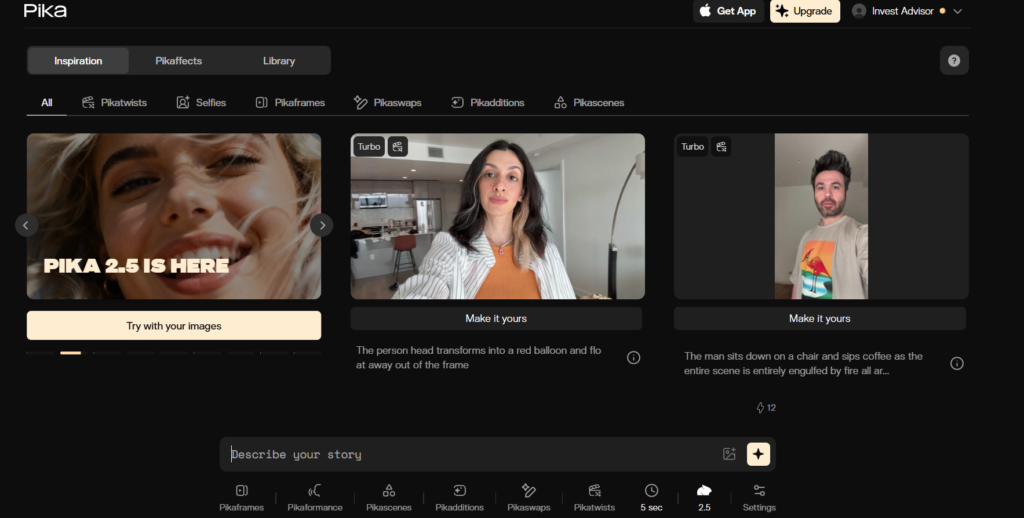Image resolution: width=1024 pixels, height=518 pixels.
Task: Click the add image icon in prompt box
Action: click(x=729, y=454)
